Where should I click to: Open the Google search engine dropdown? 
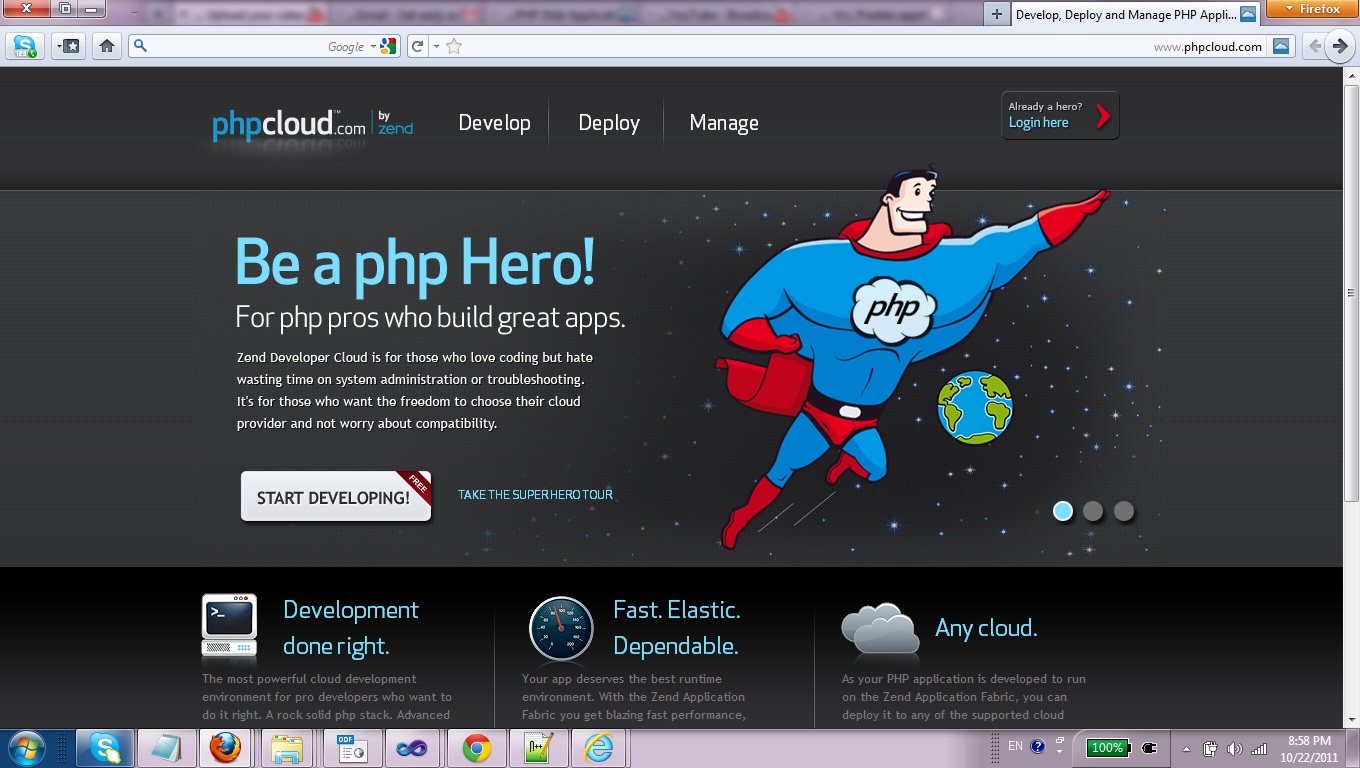(374, 46)
